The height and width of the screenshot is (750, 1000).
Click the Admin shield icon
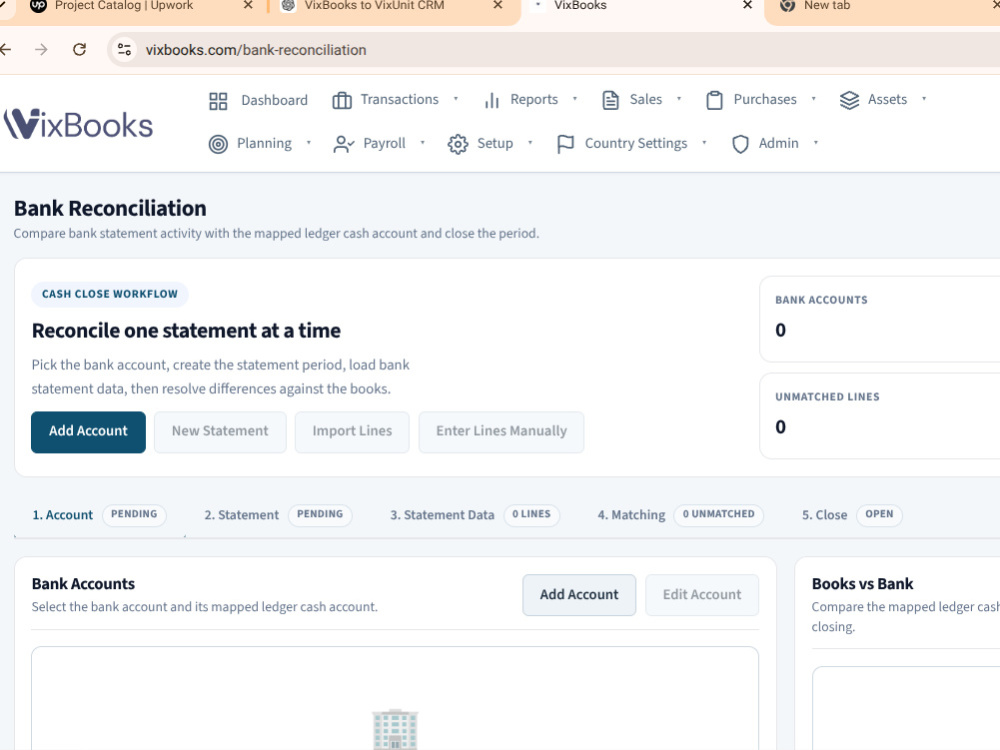[740, 144]
